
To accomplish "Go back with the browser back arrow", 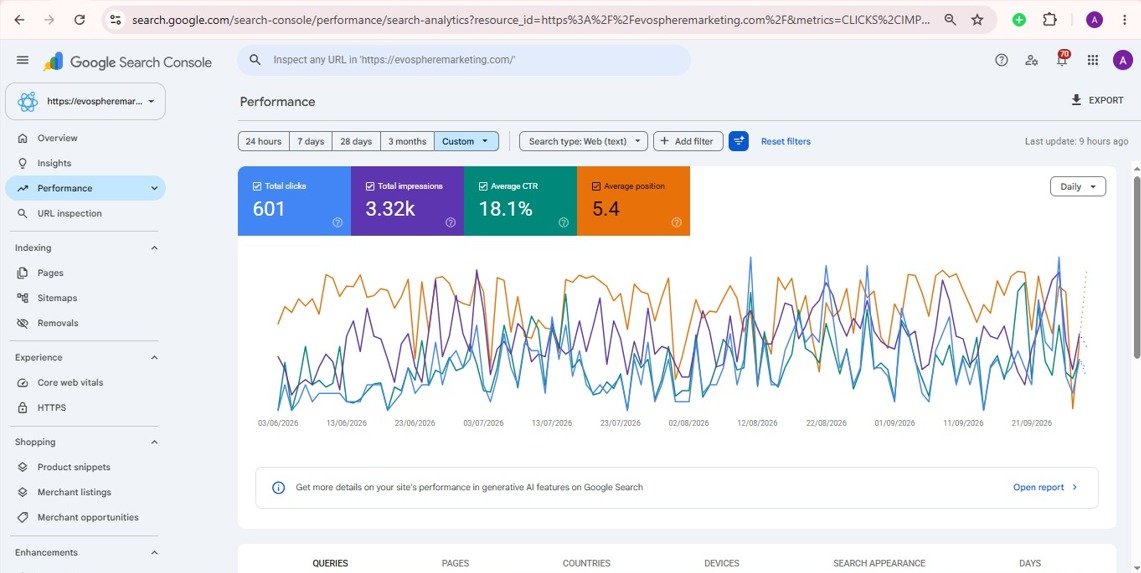I will [x=20, y=20].
